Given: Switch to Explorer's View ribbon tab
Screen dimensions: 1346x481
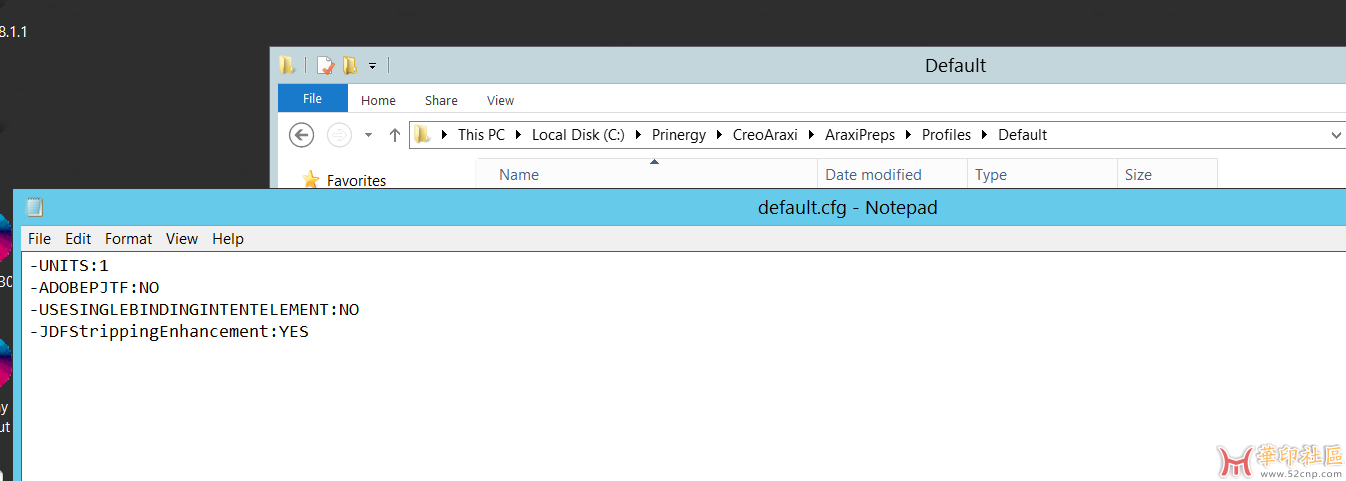Looking at the screenshot, I should [500, 100].
